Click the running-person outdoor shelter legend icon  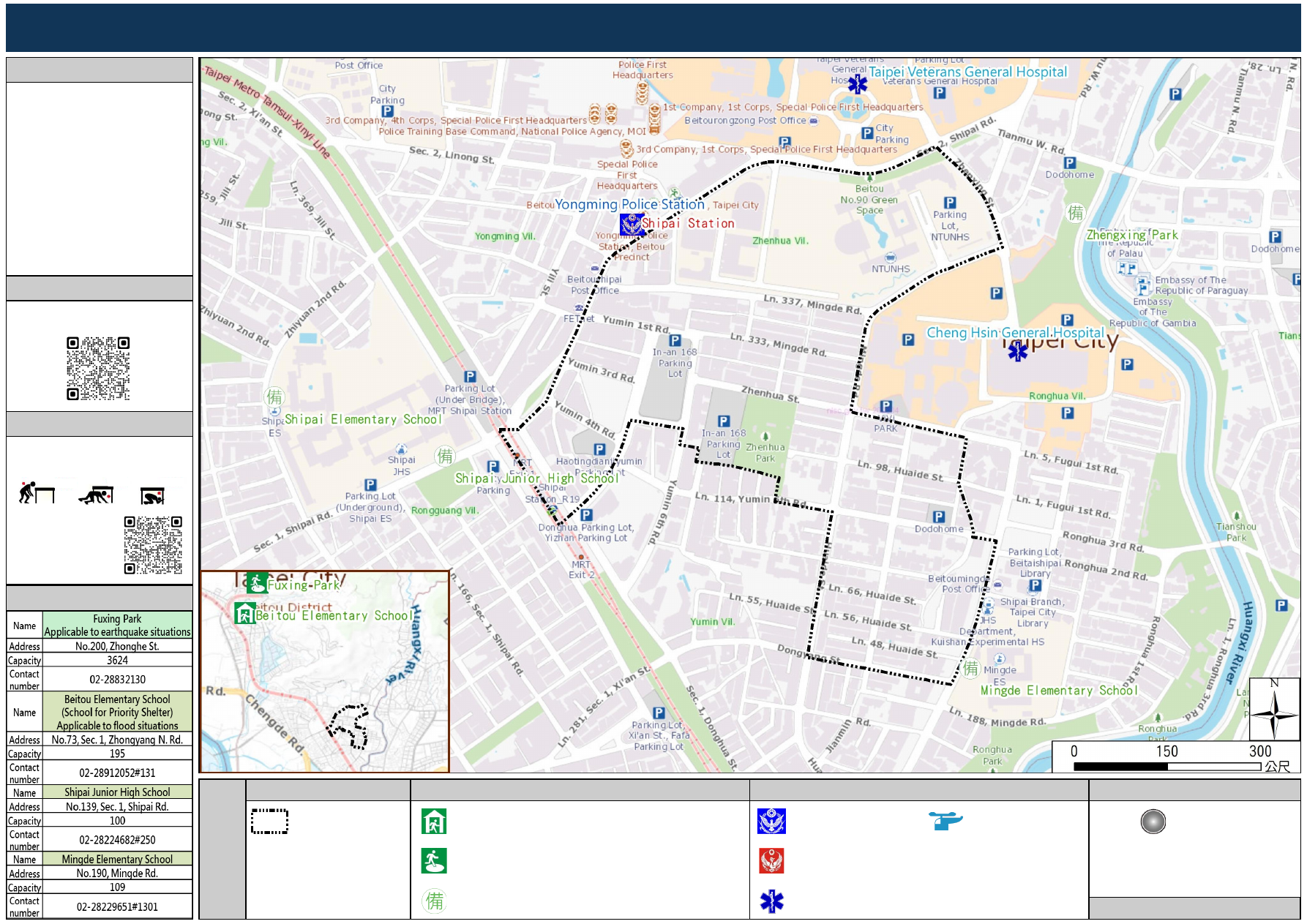[x=434, y=861]
